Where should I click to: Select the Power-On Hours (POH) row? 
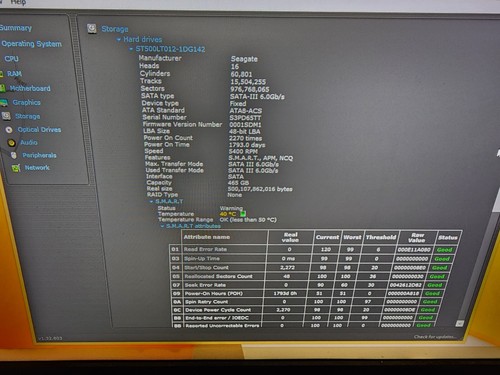[x=308, y=294]
